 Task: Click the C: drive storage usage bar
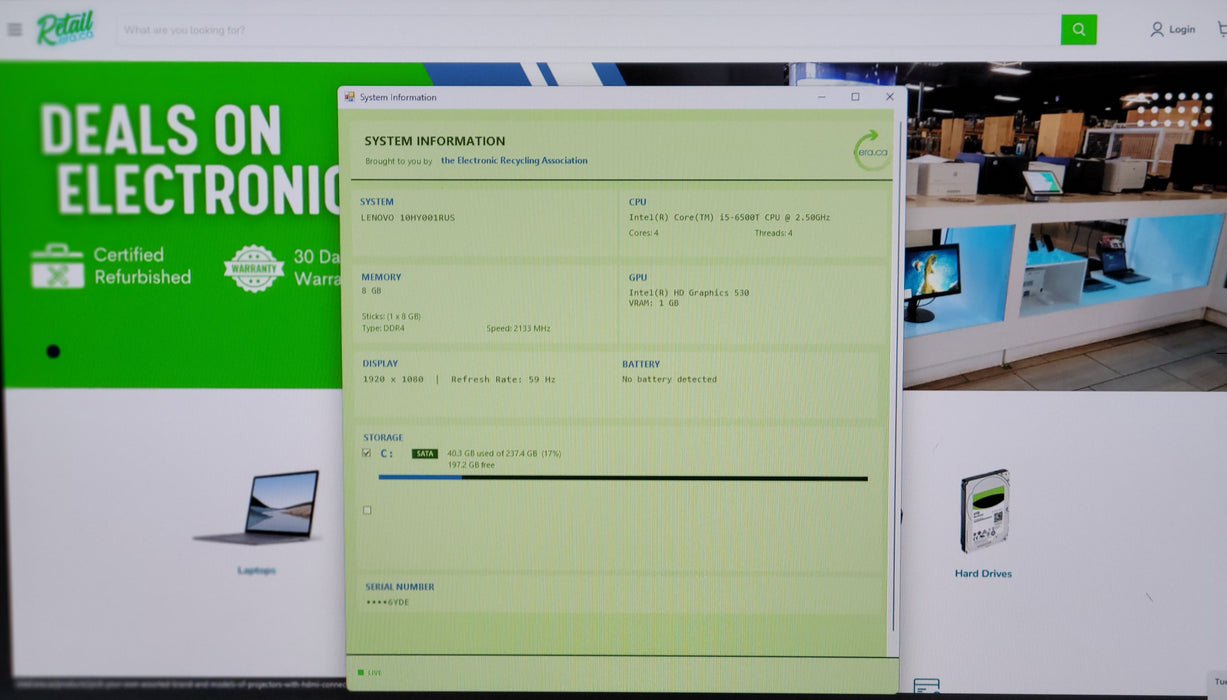[623, 478]
